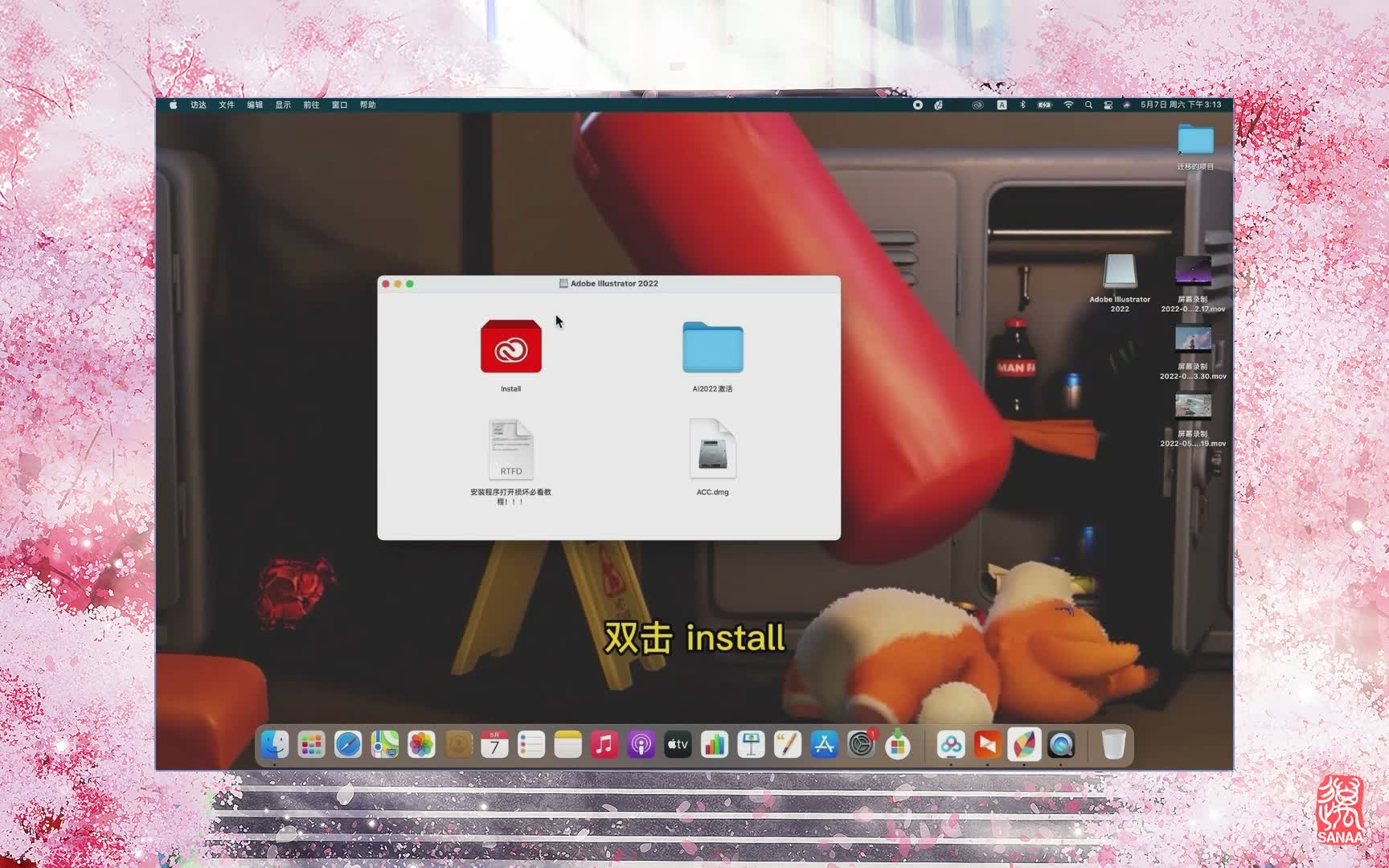Click the ACC.dmg file name
The width and height of the screenshot is (1389, 868).
click(713, 492)
